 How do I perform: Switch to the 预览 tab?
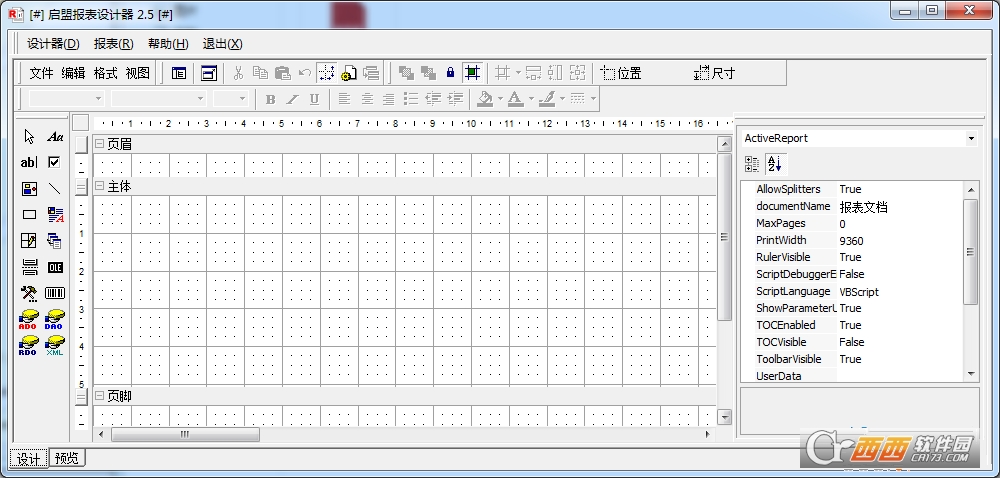[x=68, y=459]
